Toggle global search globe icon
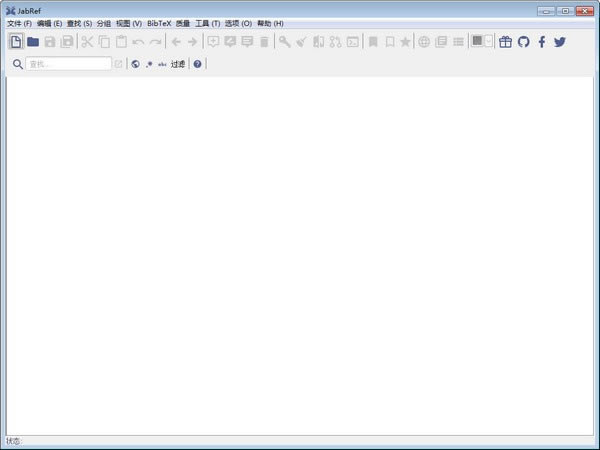600x450 pixels. [x=135, y=64]
